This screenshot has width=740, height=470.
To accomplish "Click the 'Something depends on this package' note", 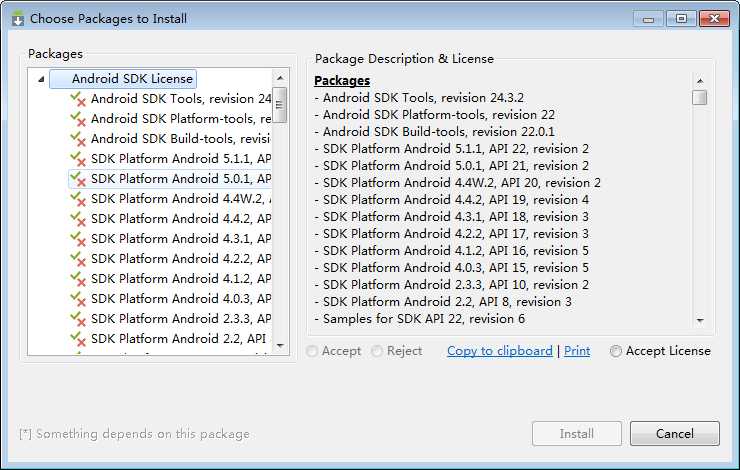I will pyautogui.click(x=135, y=434).
